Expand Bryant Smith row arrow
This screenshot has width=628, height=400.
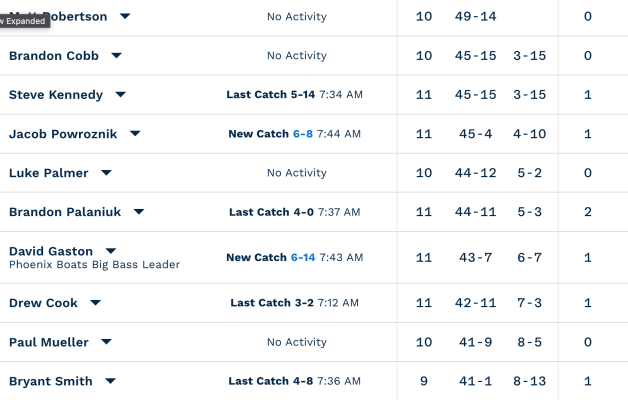[x=110, y=381]
